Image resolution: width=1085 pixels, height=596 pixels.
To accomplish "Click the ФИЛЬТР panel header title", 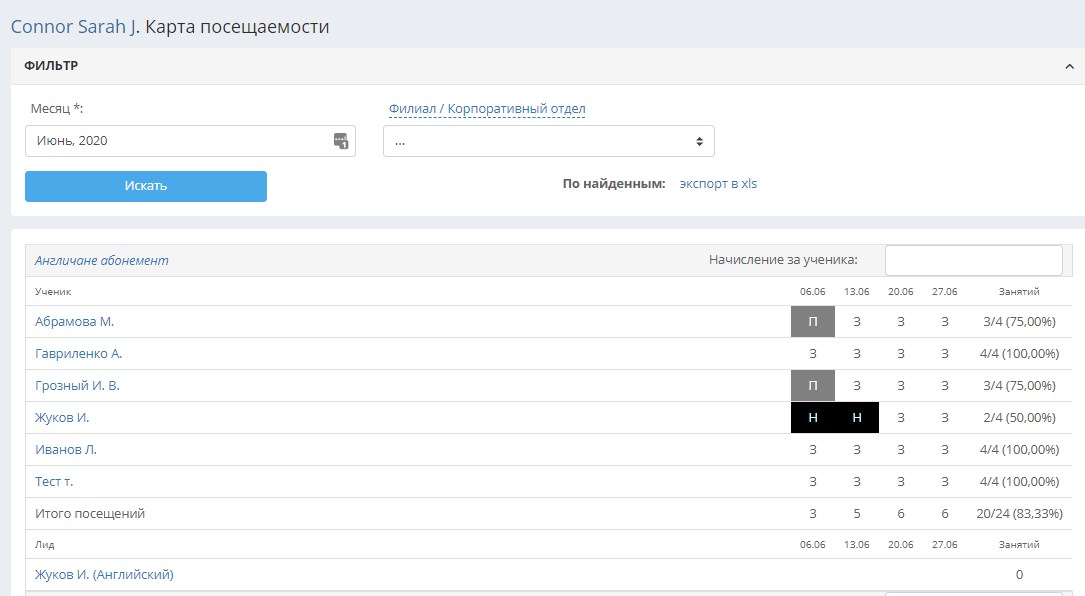I will click(51, 66).
